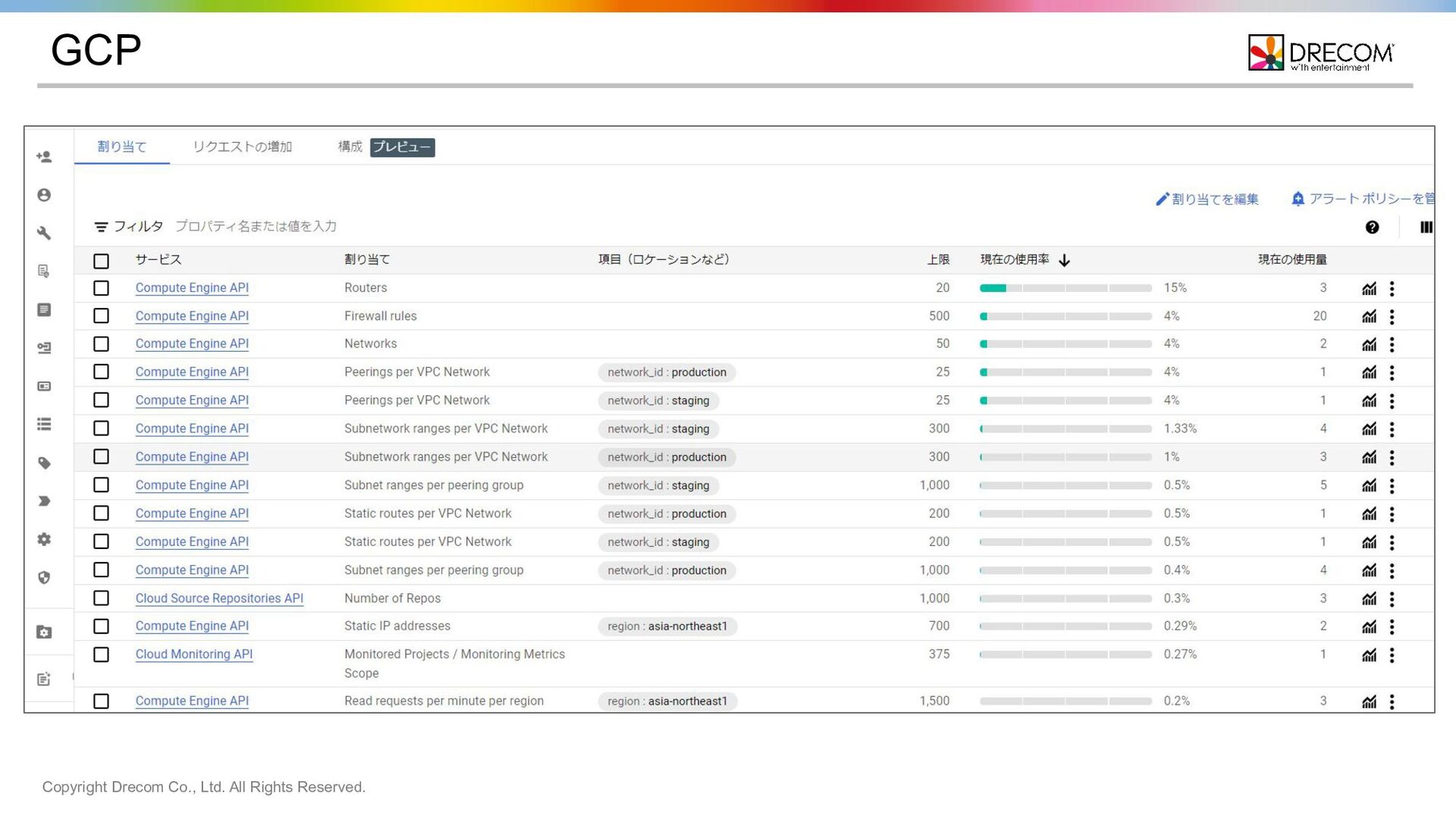Click 割り当てを編集 link

1207,199
